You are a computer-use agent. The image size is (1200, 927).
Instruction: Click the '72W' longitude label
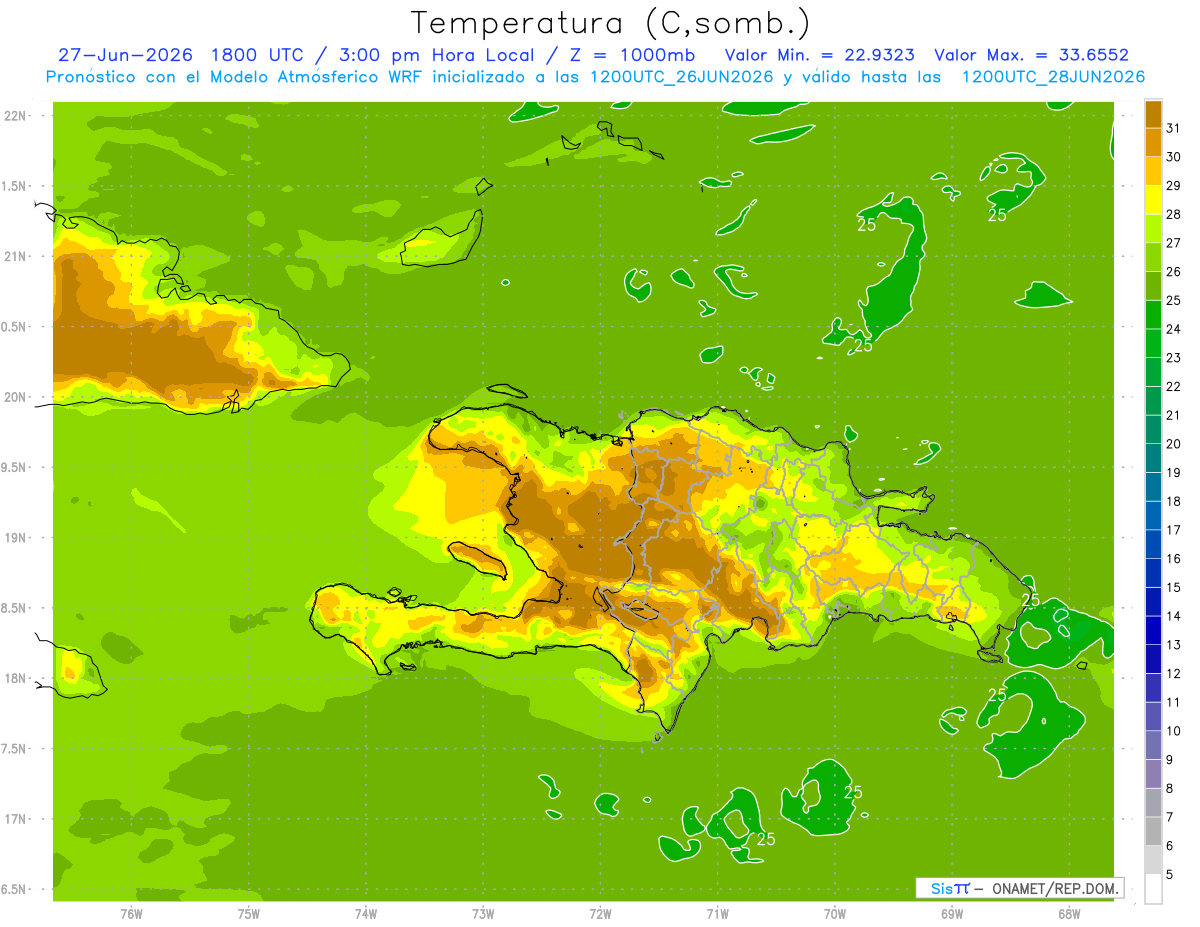pos(600,913)
